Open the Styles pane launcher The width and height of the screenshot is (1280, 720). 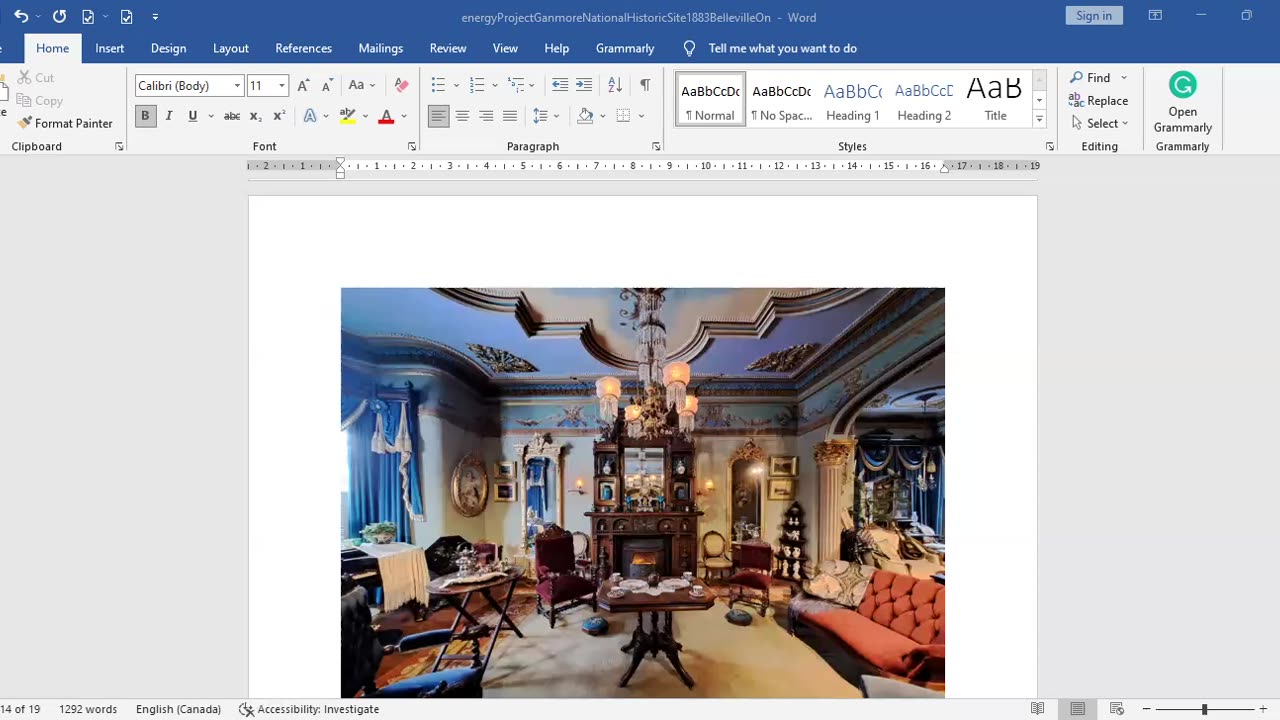click(1049, 147)
